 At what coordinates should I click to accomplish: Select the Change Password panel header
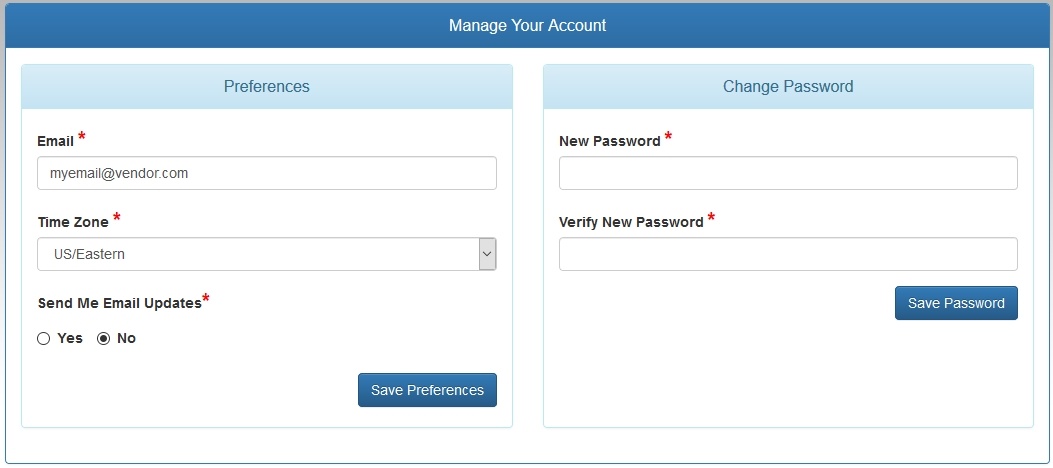click(788, 87)
